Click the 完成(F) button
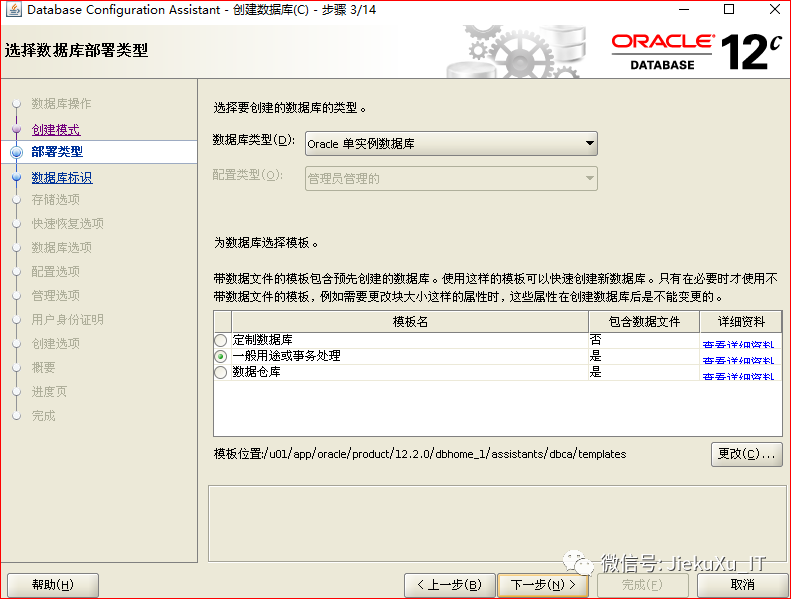Viewport: 791px width, 599px height. pos(642,585)
